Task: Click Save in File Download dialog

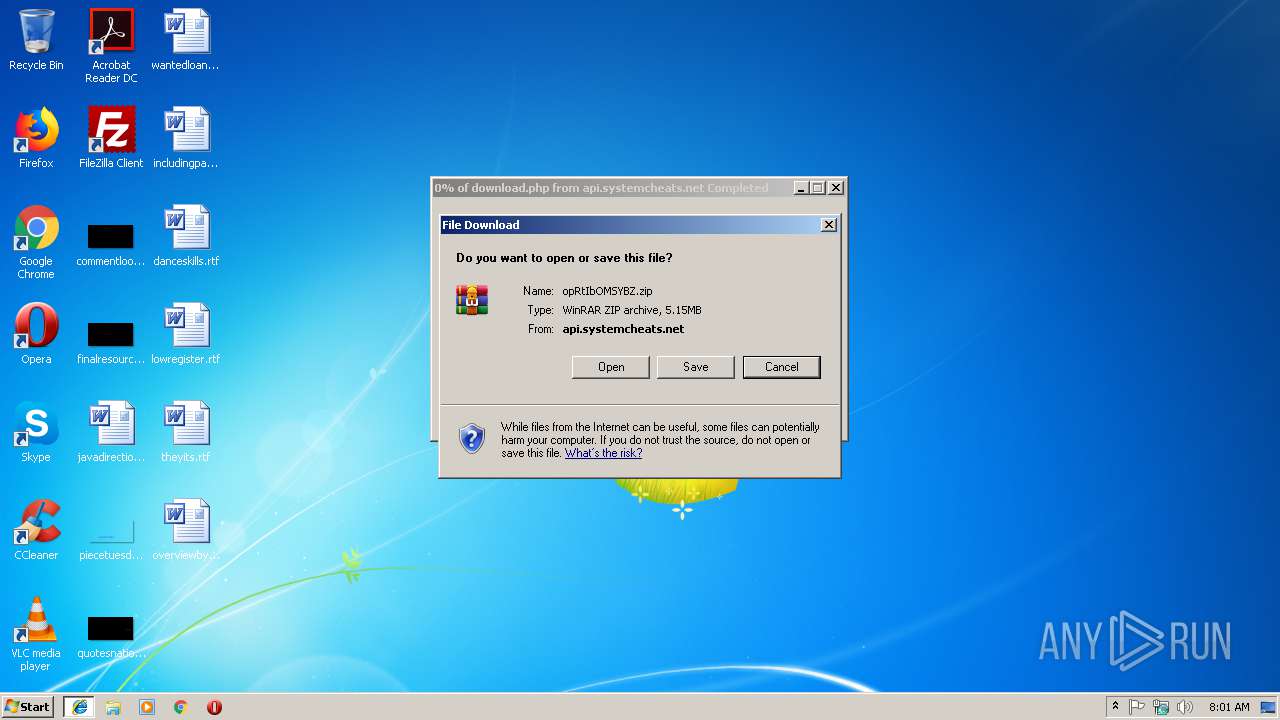Action: click(696, 367)
